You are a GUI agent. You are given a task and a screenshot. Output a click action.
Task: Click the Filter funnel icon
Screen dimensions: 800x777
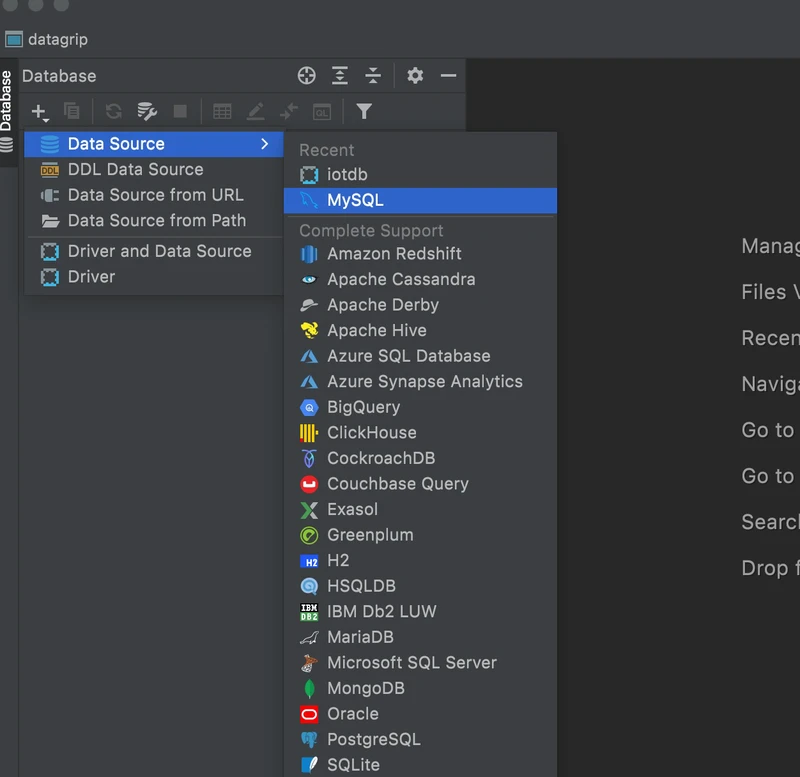click(364, 111)
